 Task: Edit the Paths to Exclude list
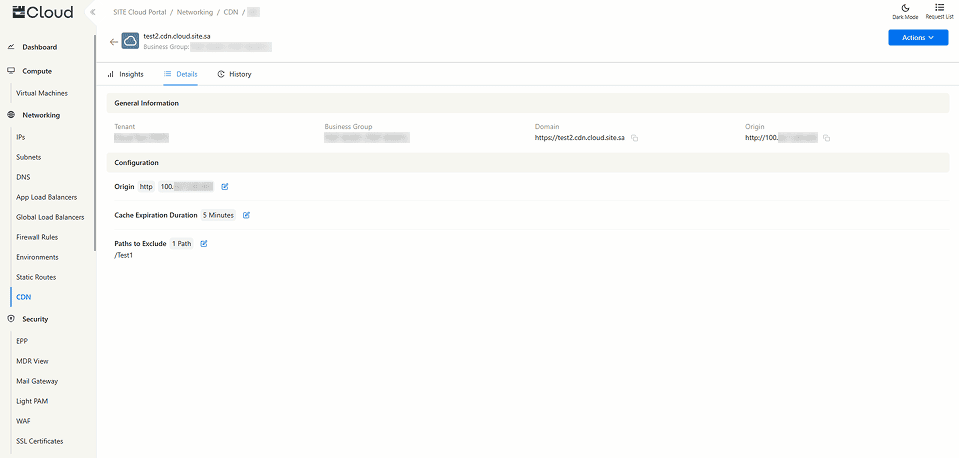coord(204,243)
